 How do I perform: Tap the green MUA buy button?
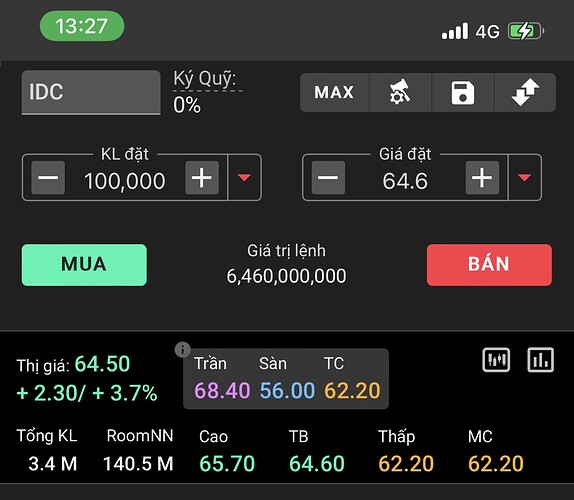84,265
